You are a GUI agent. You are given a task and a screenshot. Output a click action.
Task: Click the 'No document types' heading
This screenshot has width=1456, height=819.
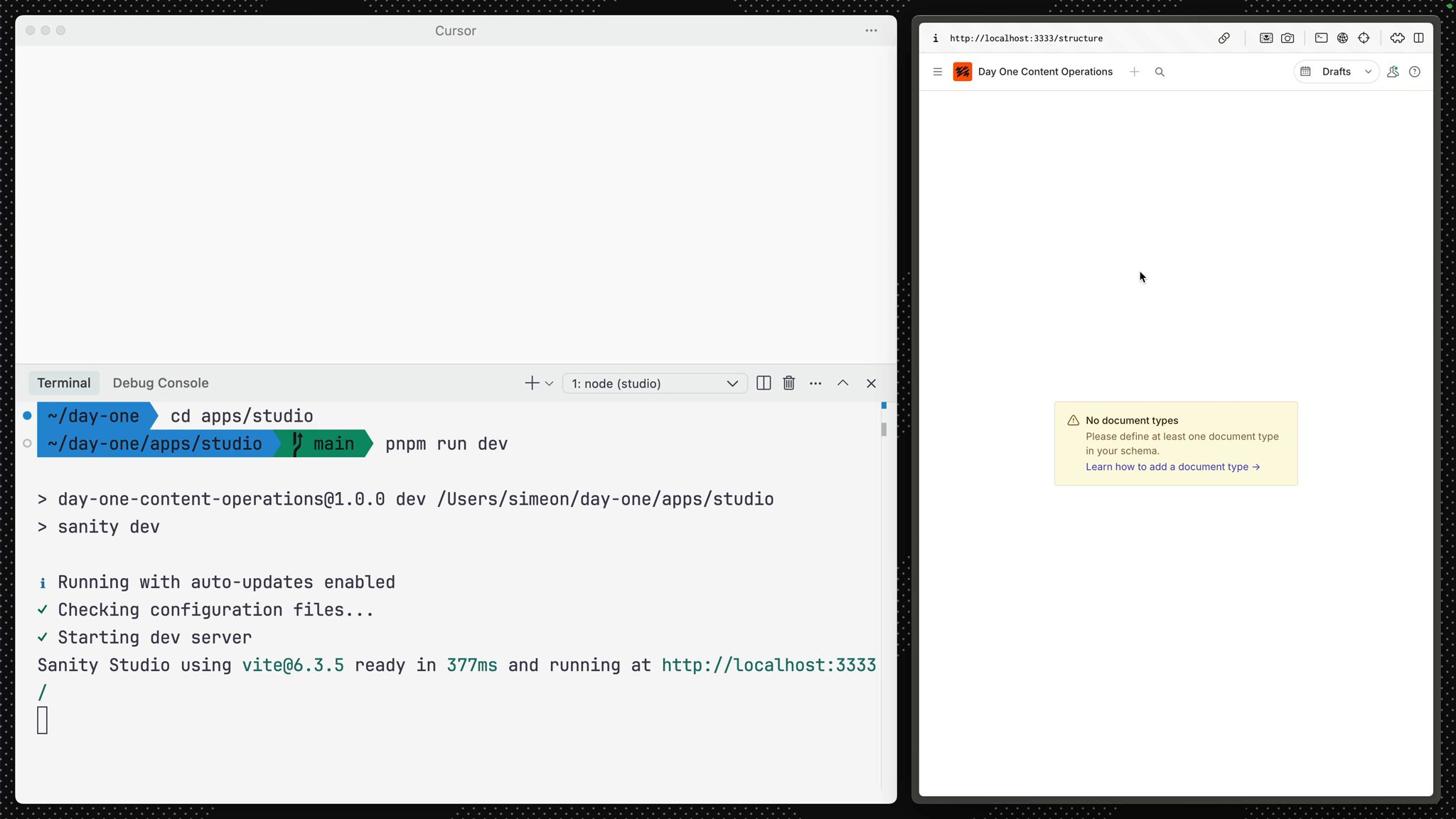[1132, 421]
